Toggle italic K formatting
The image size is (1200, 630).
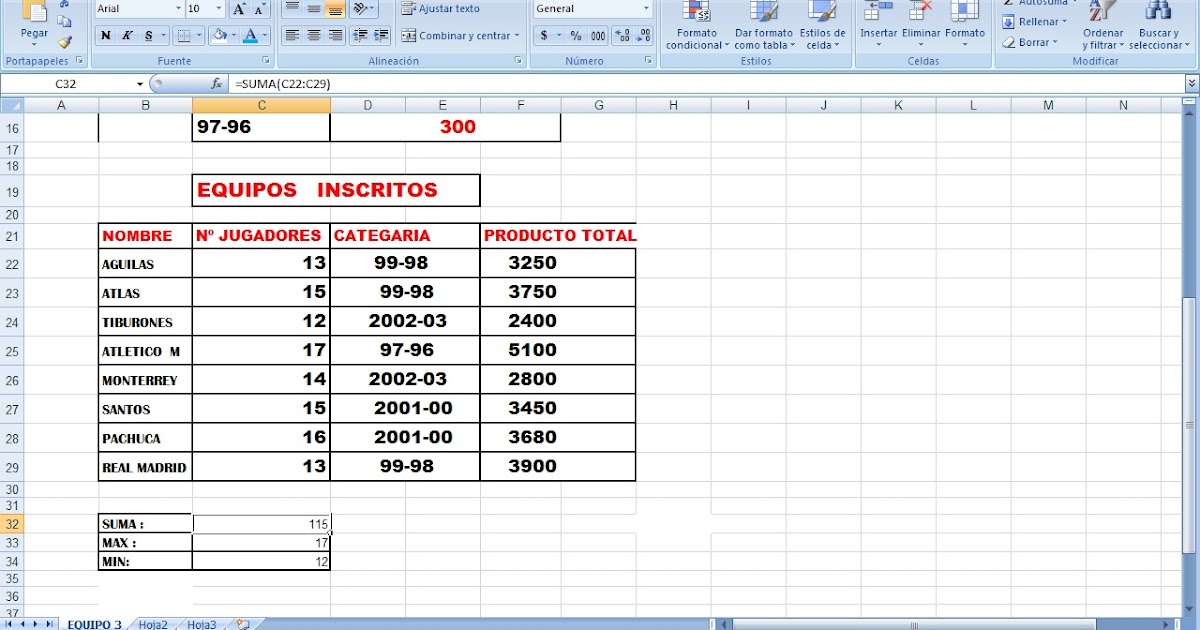(127, 36)
